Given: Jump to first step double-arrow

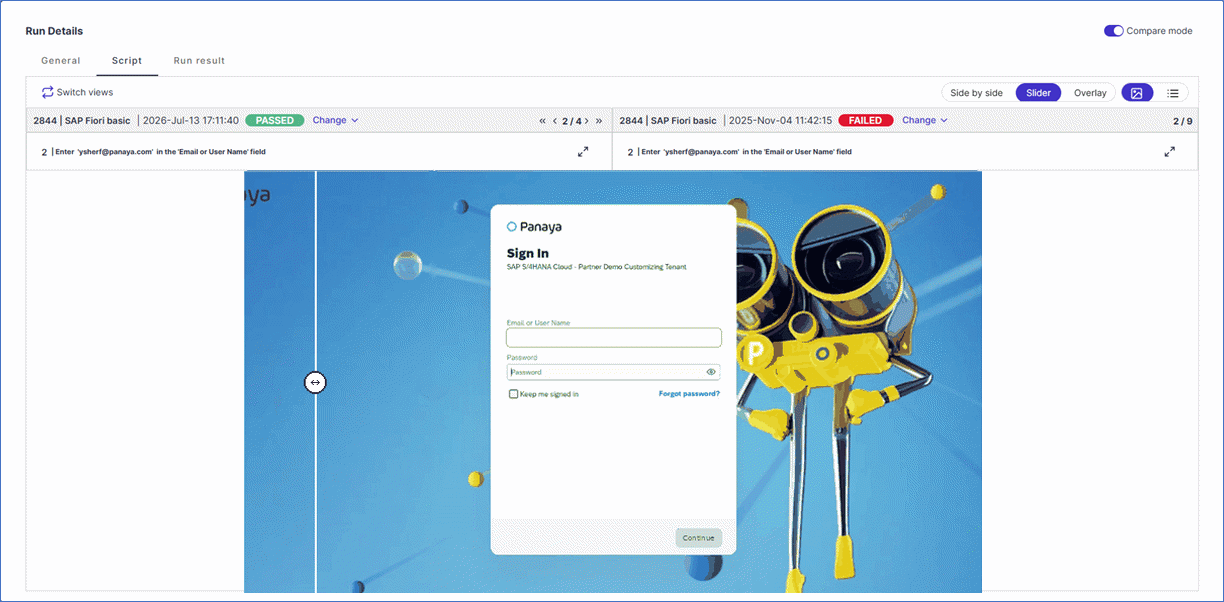Looking at the screenshot, I should [542, 121].
